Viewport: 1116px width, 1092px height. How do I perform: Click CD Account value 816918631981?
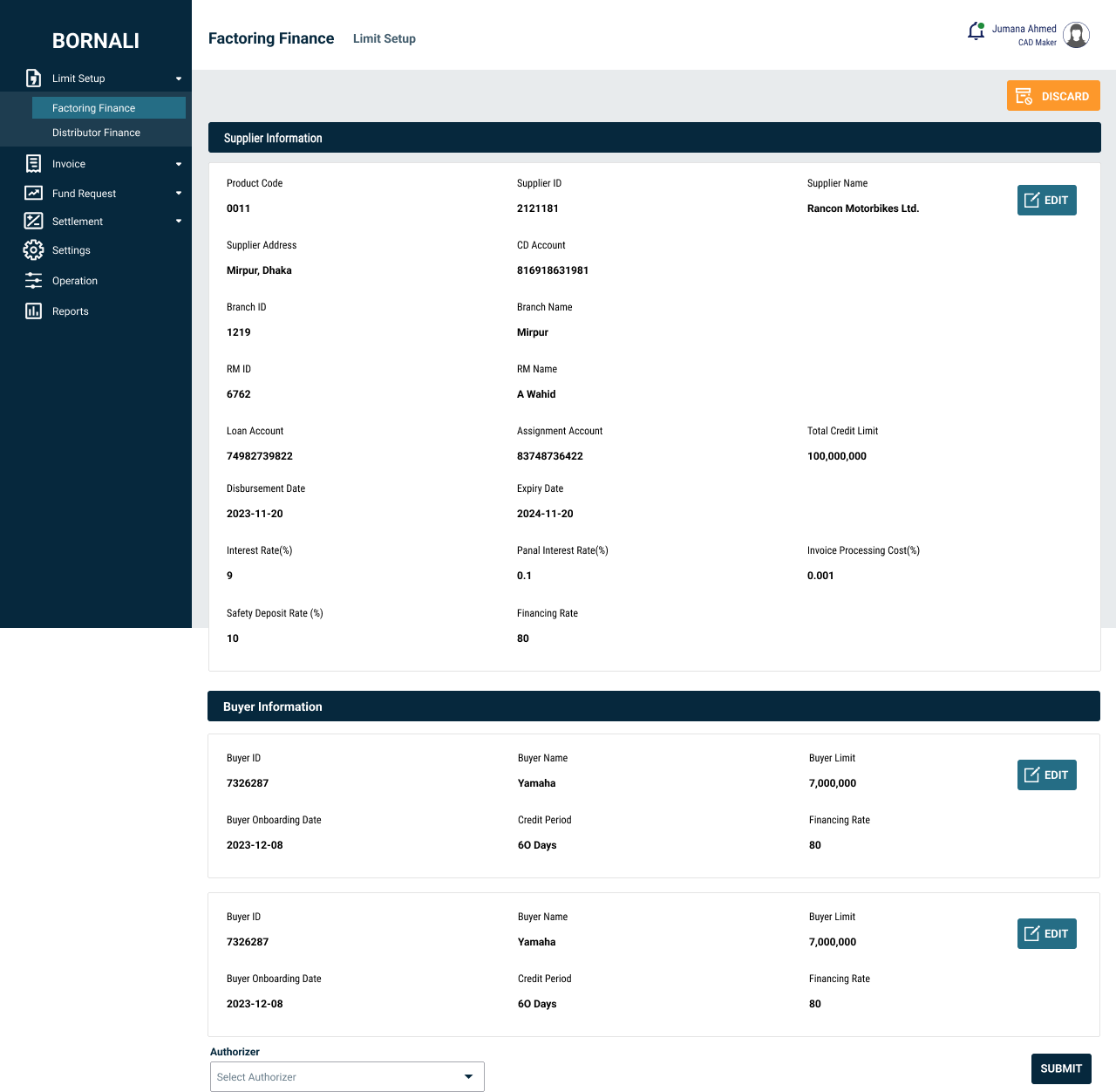coord(553,270)
